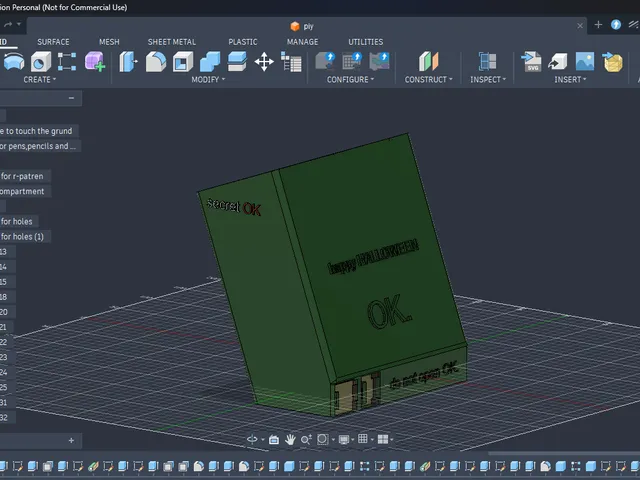Select the Press Pull tool
640x480 pixels.
pos(128,62)
